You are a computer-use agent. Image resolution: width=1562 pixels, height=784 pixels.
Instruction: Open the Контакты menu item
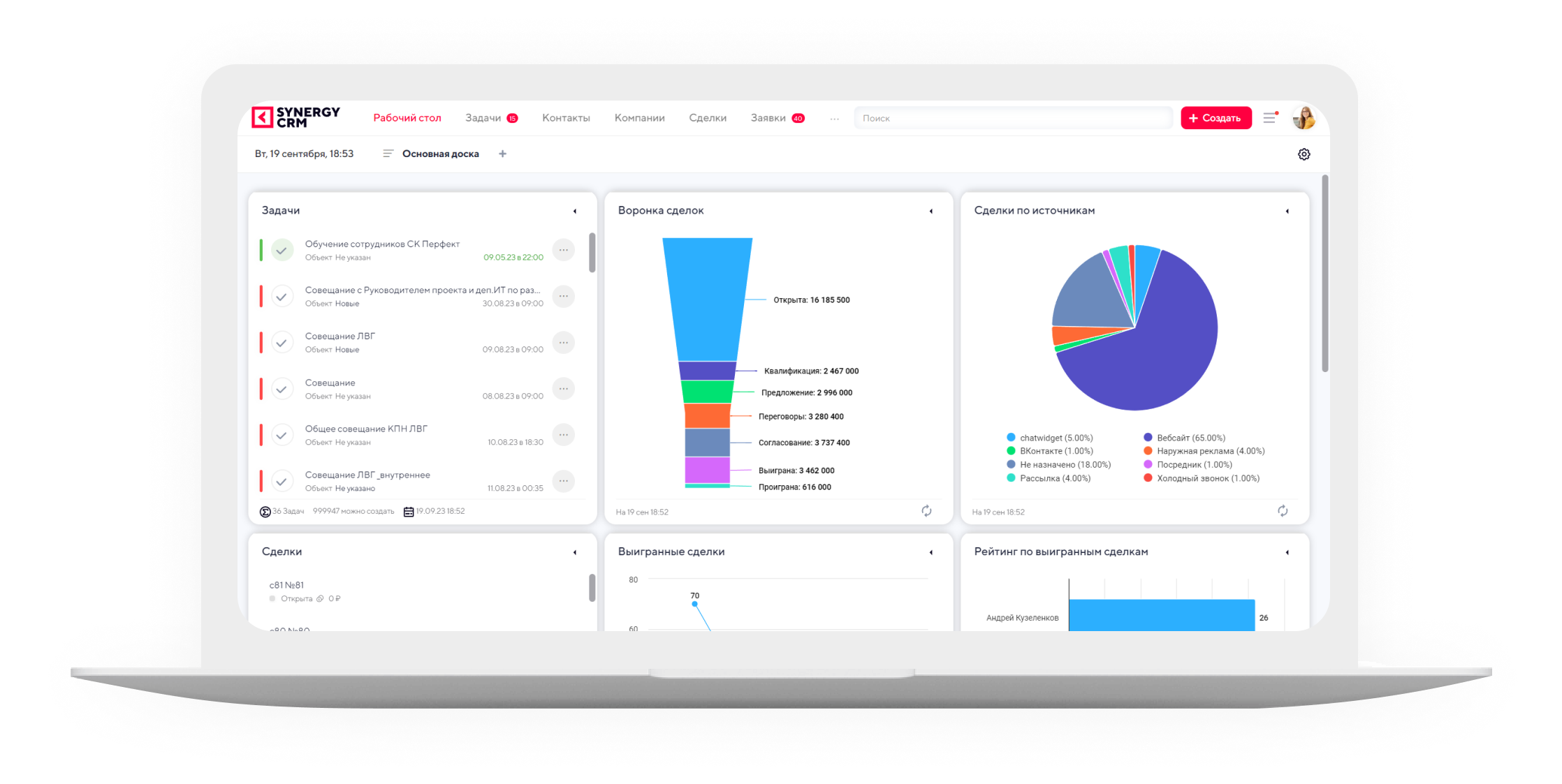tap(566, 118)
